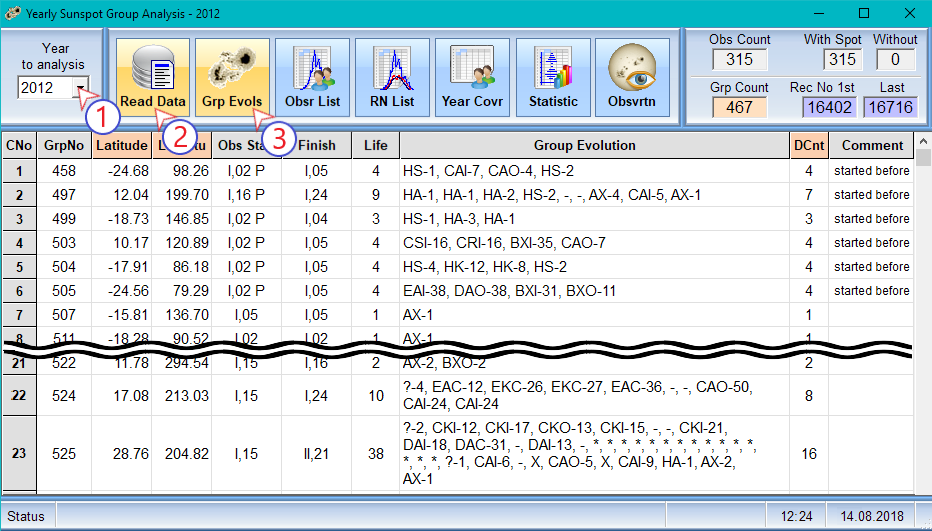The width and height of the screenshot is (932, 531).
Task: Click evolution text CSI-16, CRI-16, BXI-35, CAO-7
Action: (504, 243)
